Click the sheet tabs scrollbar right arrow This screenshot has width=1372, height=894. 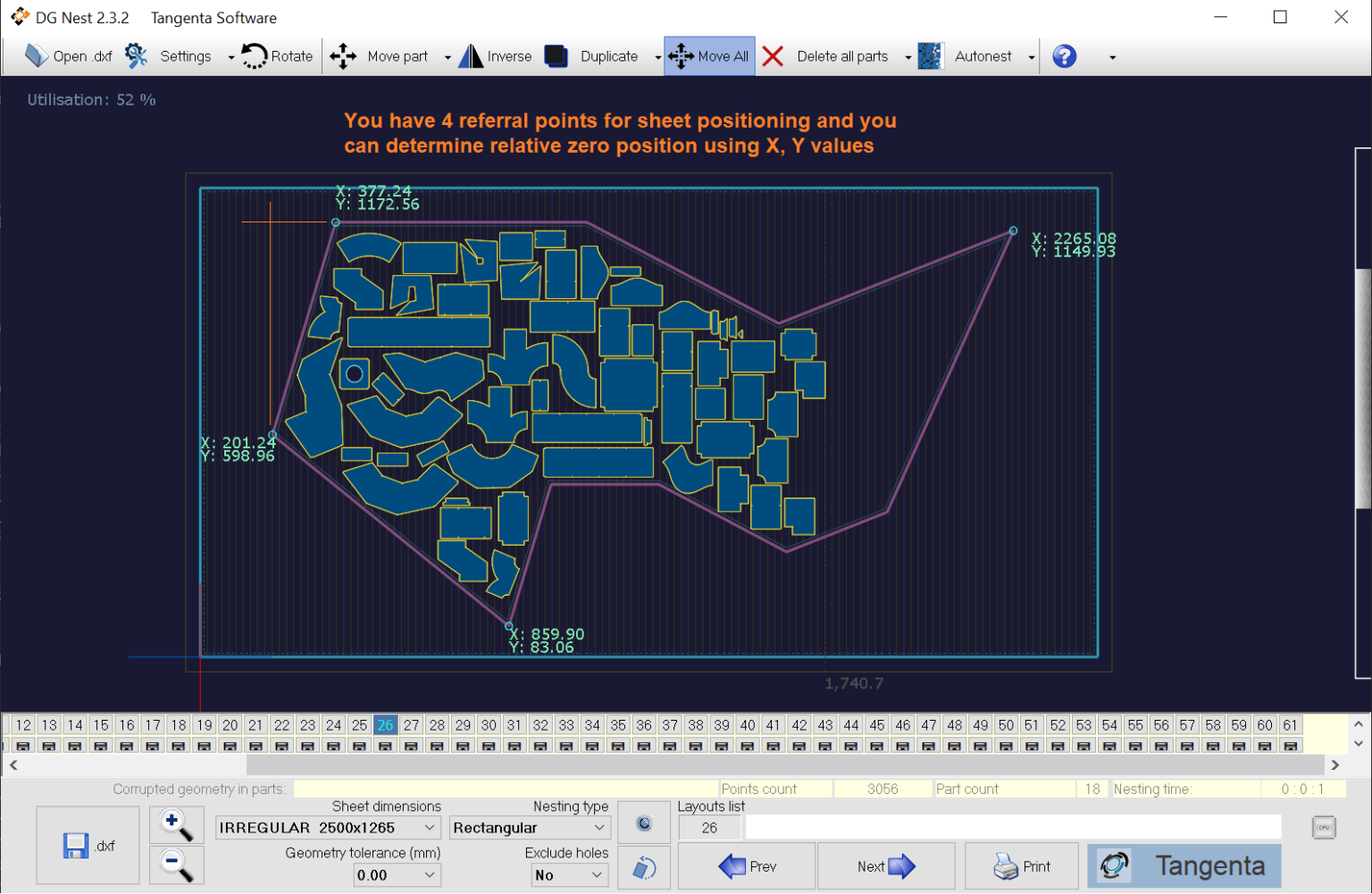click(x=1335, y=764)
